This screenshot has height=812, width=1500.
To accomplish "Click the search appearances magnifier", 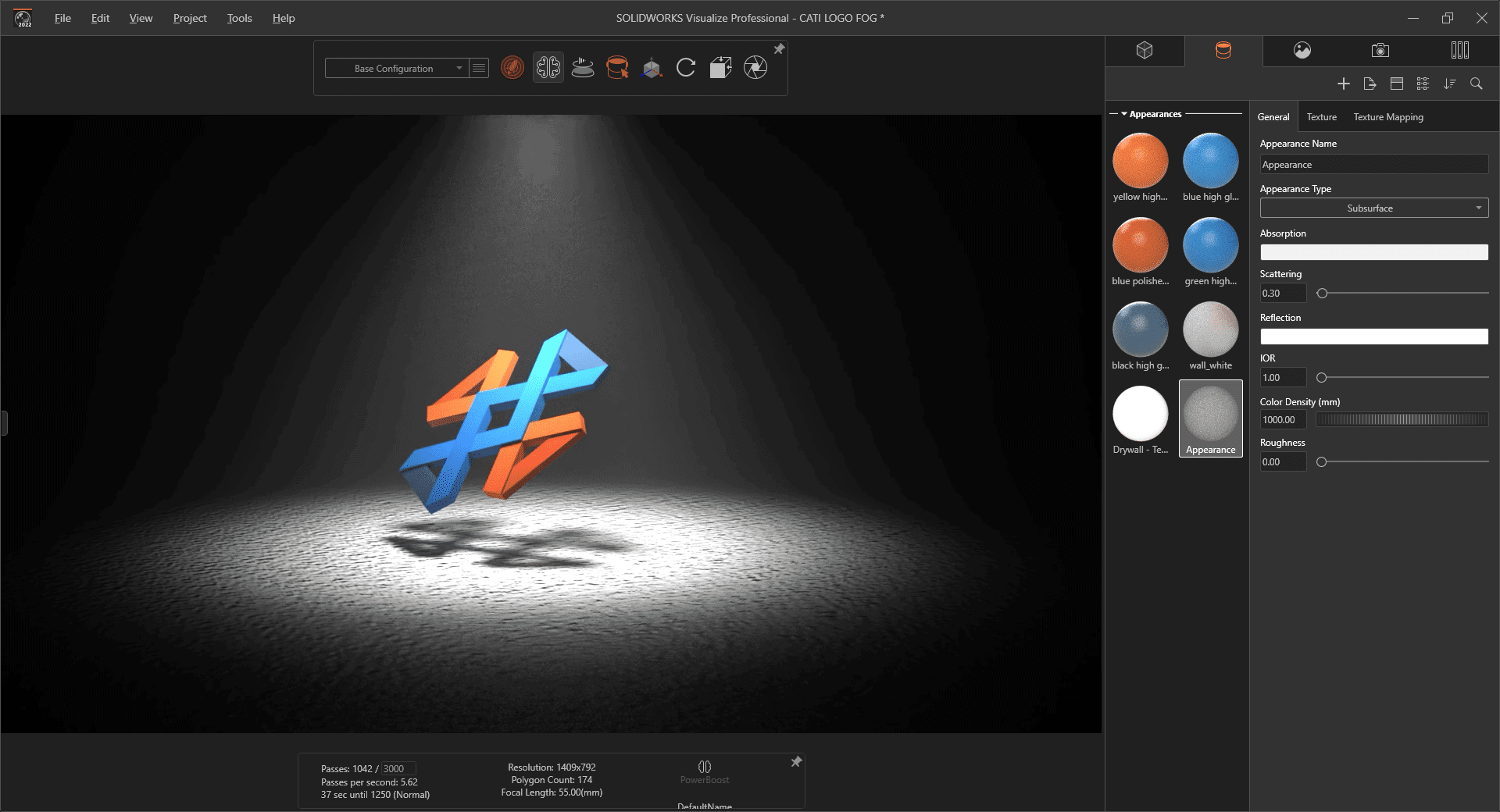I will coord(1476,84).
